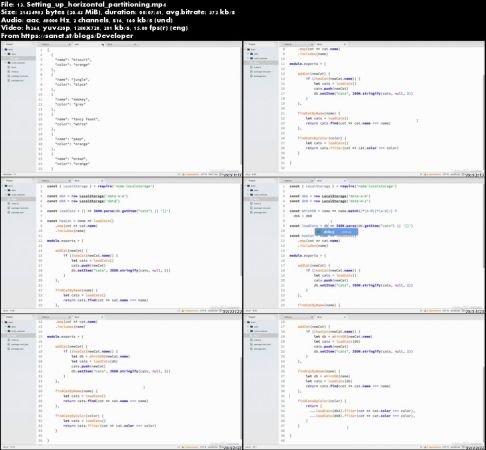
Task: Open the middle-left thumbnail with the require statement
Action: point(121,245)
